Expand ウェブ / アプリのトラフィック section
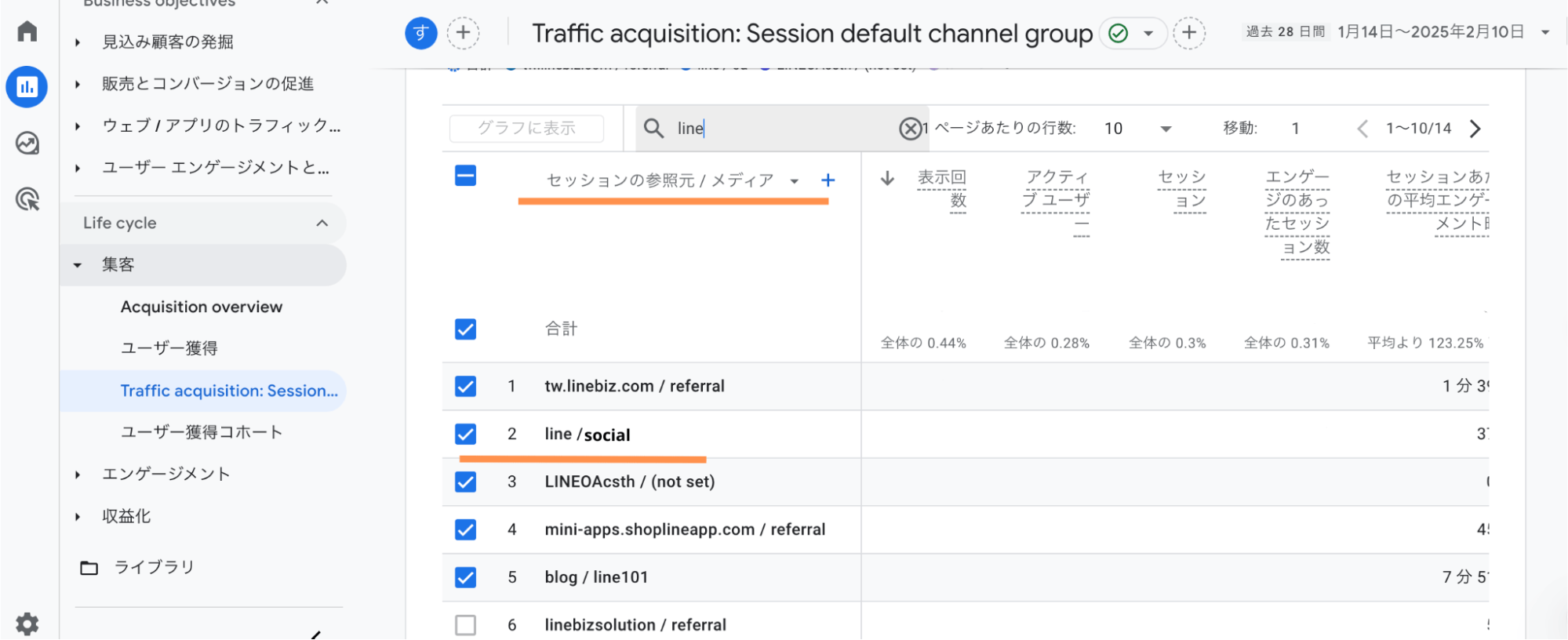Viewport: 1568px width, 640px height. pyautogui.click(x=77, y=126)
